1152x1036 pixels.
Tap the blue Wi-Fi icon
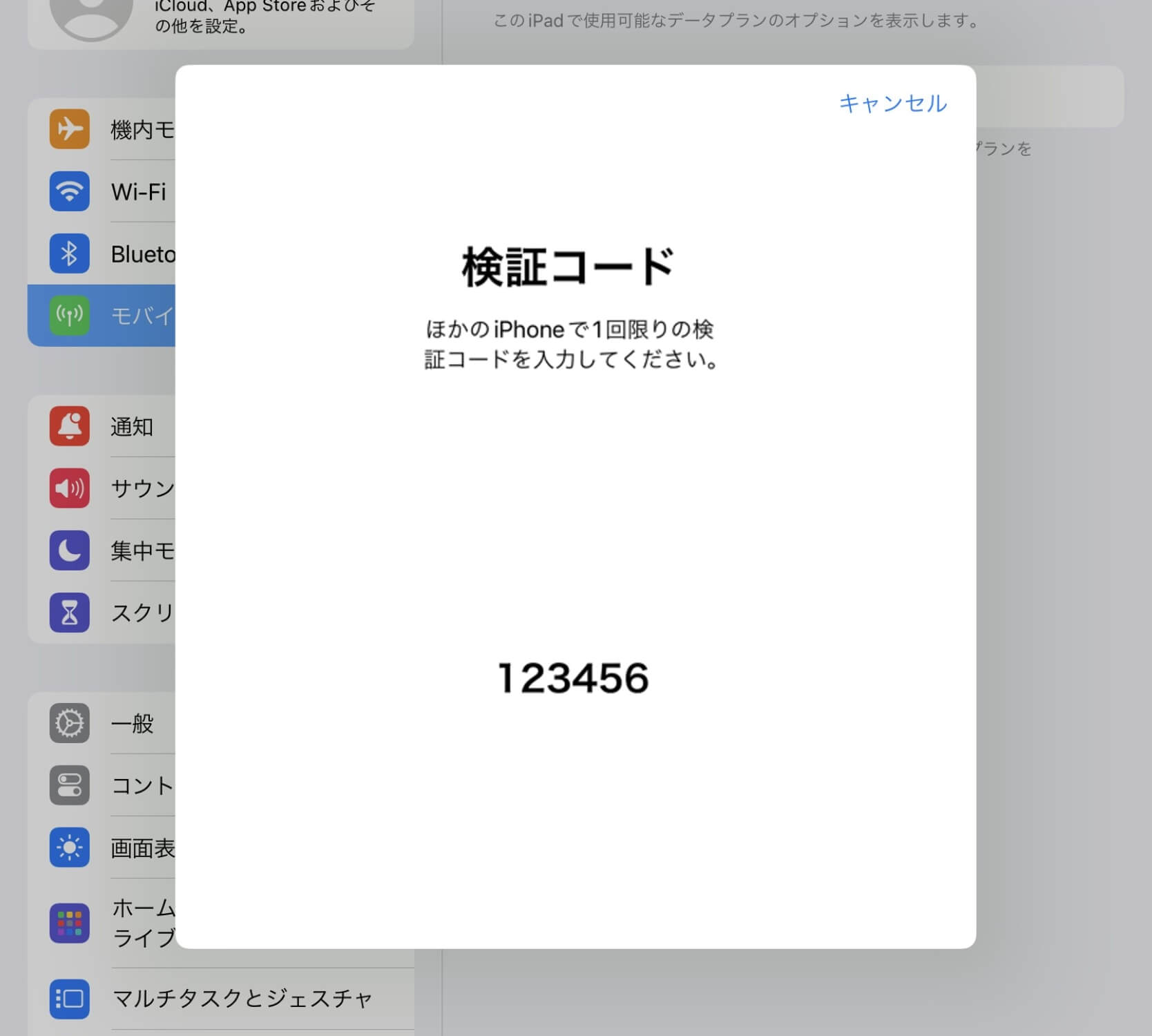coord(69,191)
